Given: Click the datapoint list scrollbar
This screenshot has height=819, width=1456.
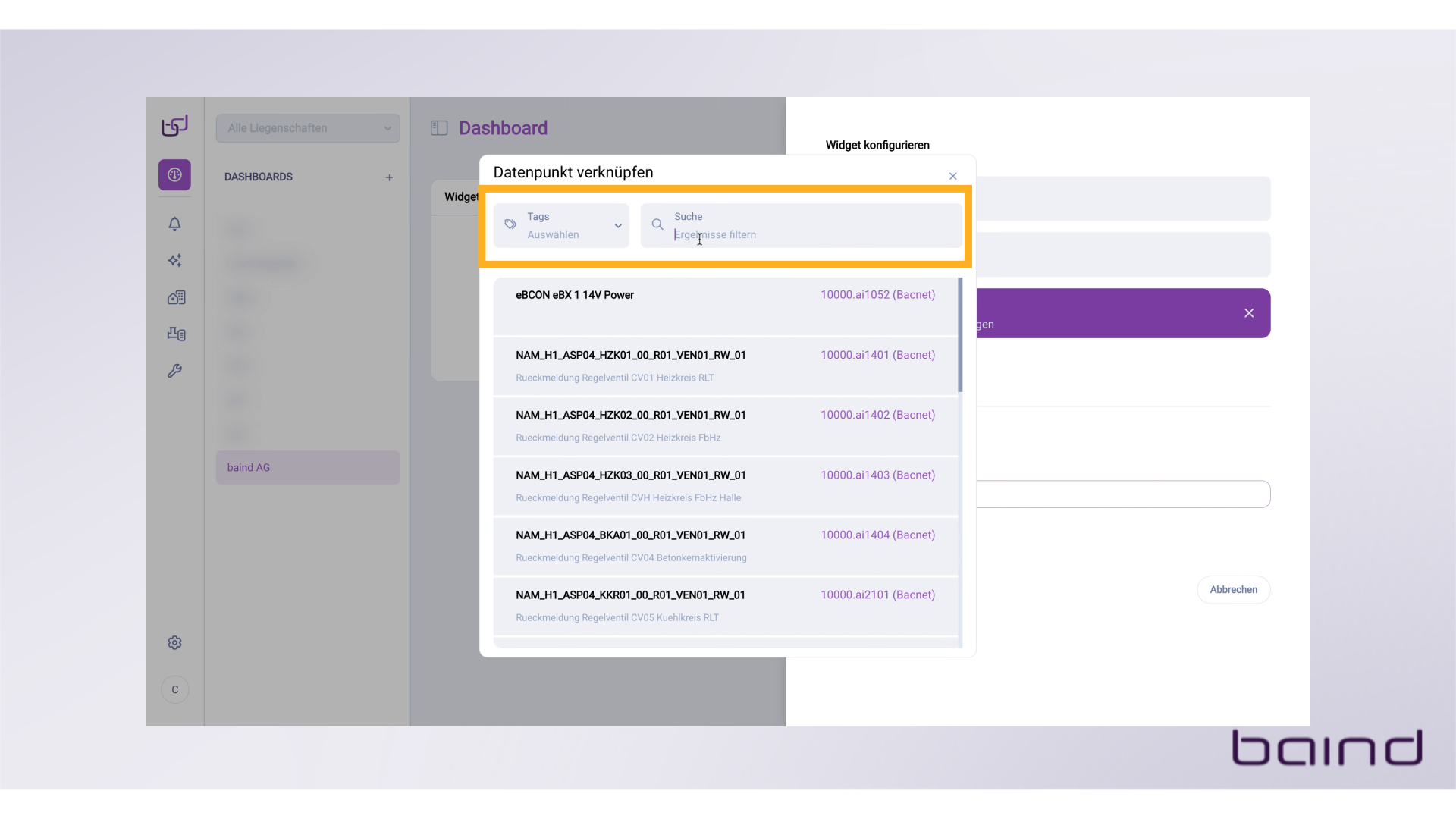Looking at the screenshot, I should click(x=960, y=335).
